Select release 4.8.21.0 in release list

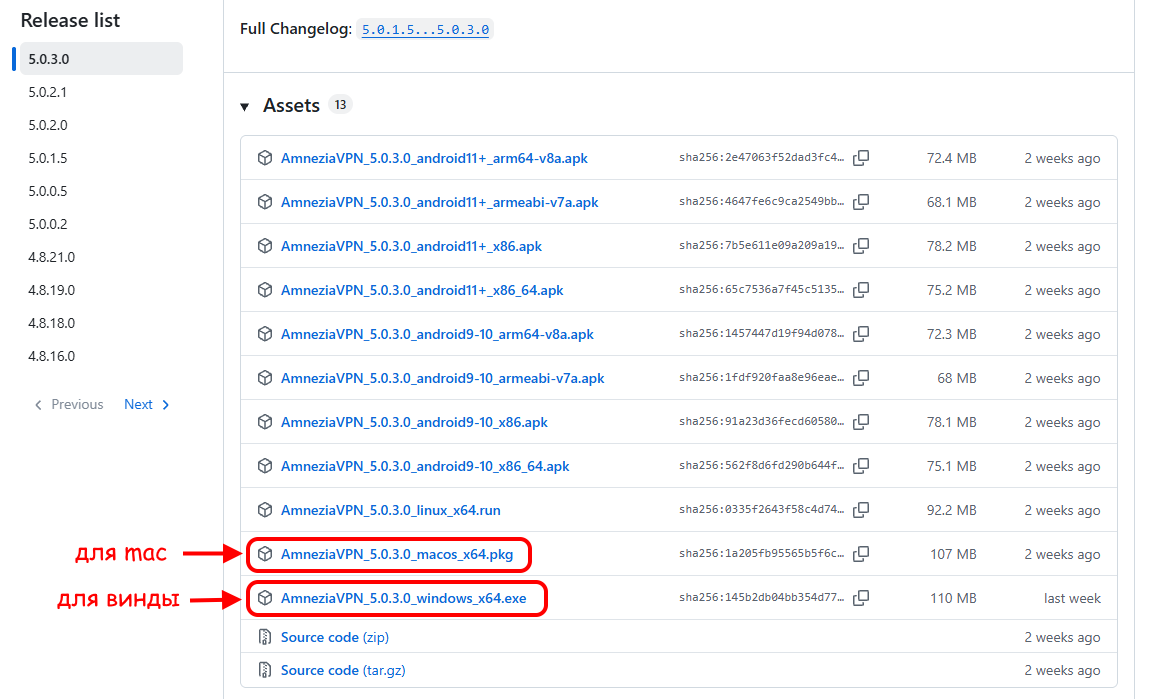coord(51,257)
